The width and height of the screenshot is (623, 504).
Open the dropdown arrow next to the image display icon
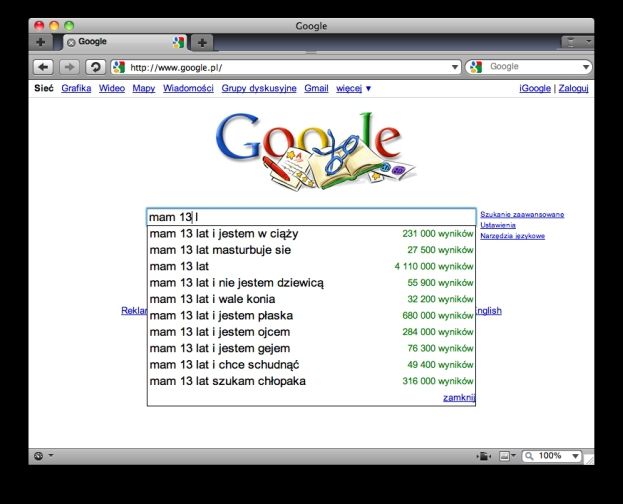tap(514, 456)
